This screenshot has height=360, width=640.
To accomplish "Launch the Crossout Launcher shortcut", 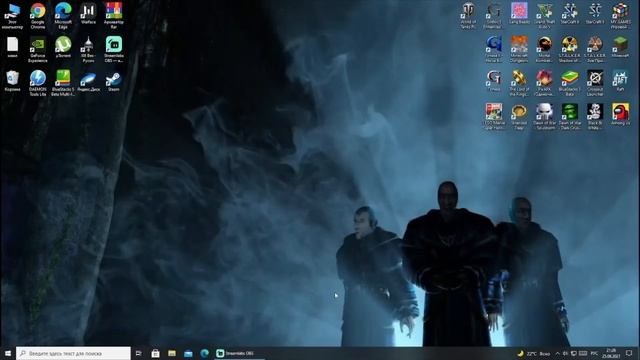I will click(x=595, y=83).
